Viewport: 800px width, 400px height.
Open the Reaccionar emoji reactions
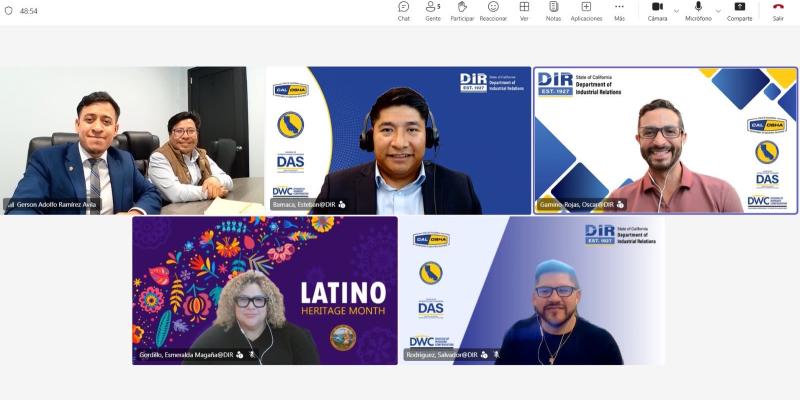click(x=493, y=11)
